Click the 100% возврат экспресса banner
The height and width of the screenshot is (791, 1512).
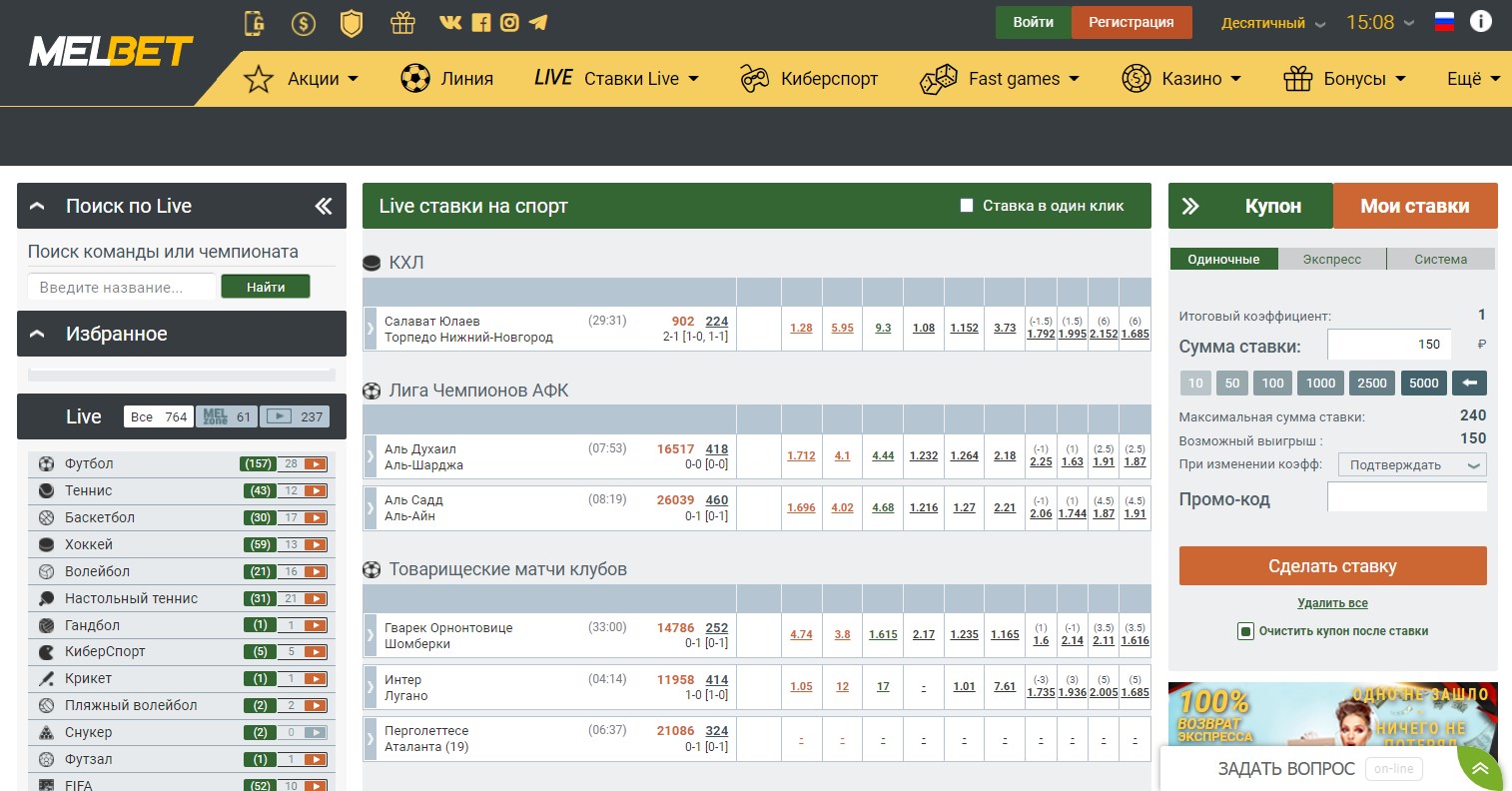coord(1332,715)
